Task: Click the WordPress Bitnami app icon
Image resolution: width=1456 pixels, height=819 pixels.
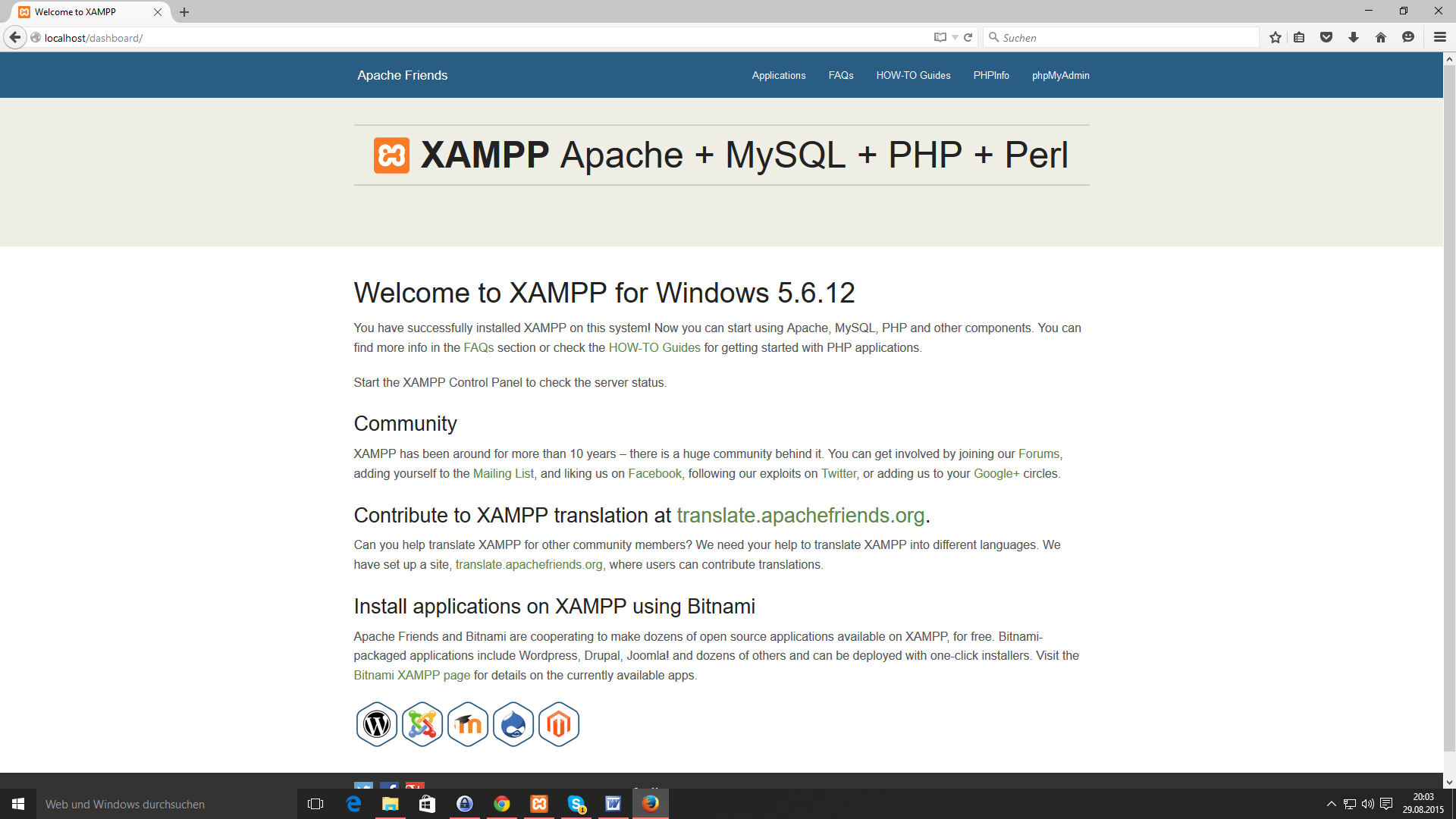Action: coord(376,724)
